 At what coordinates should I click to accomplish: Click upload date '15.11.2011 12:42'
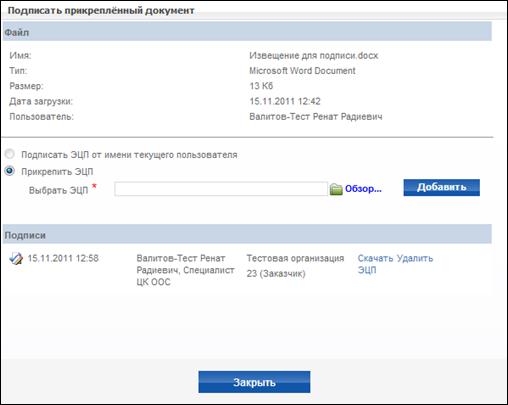pos(285,101)
